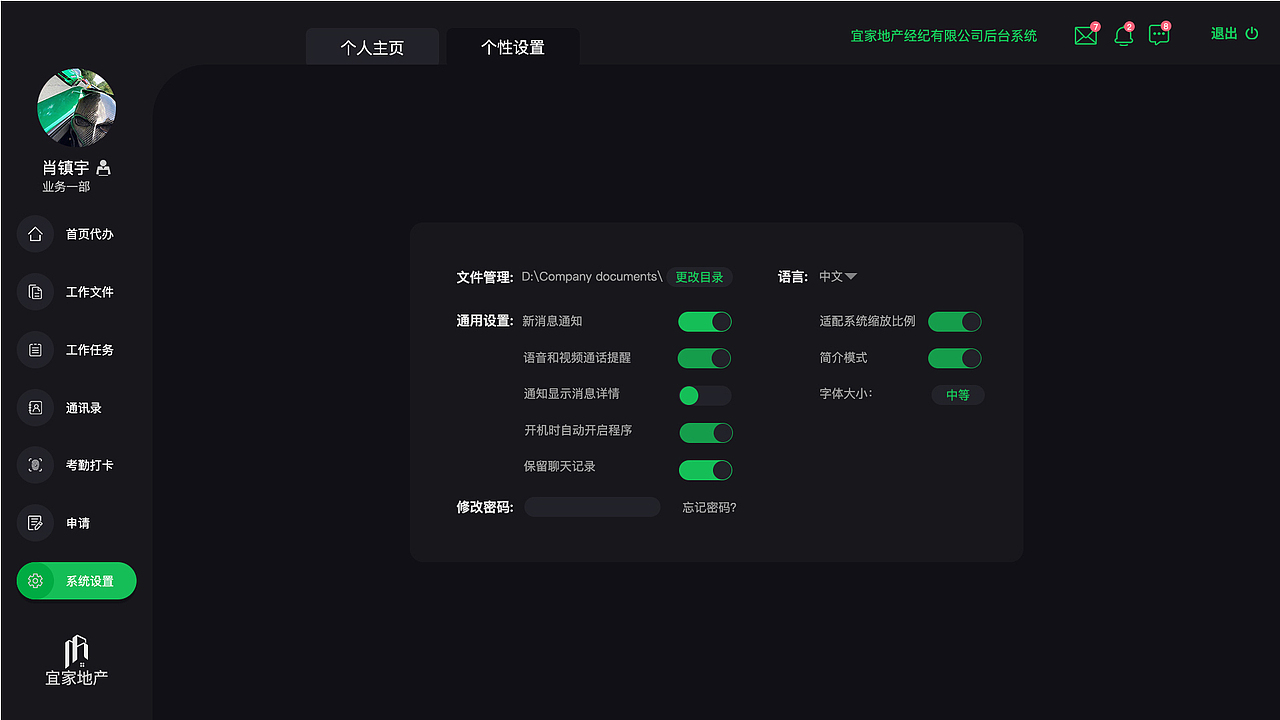Click the 通讯录 contacts icon

35,407
